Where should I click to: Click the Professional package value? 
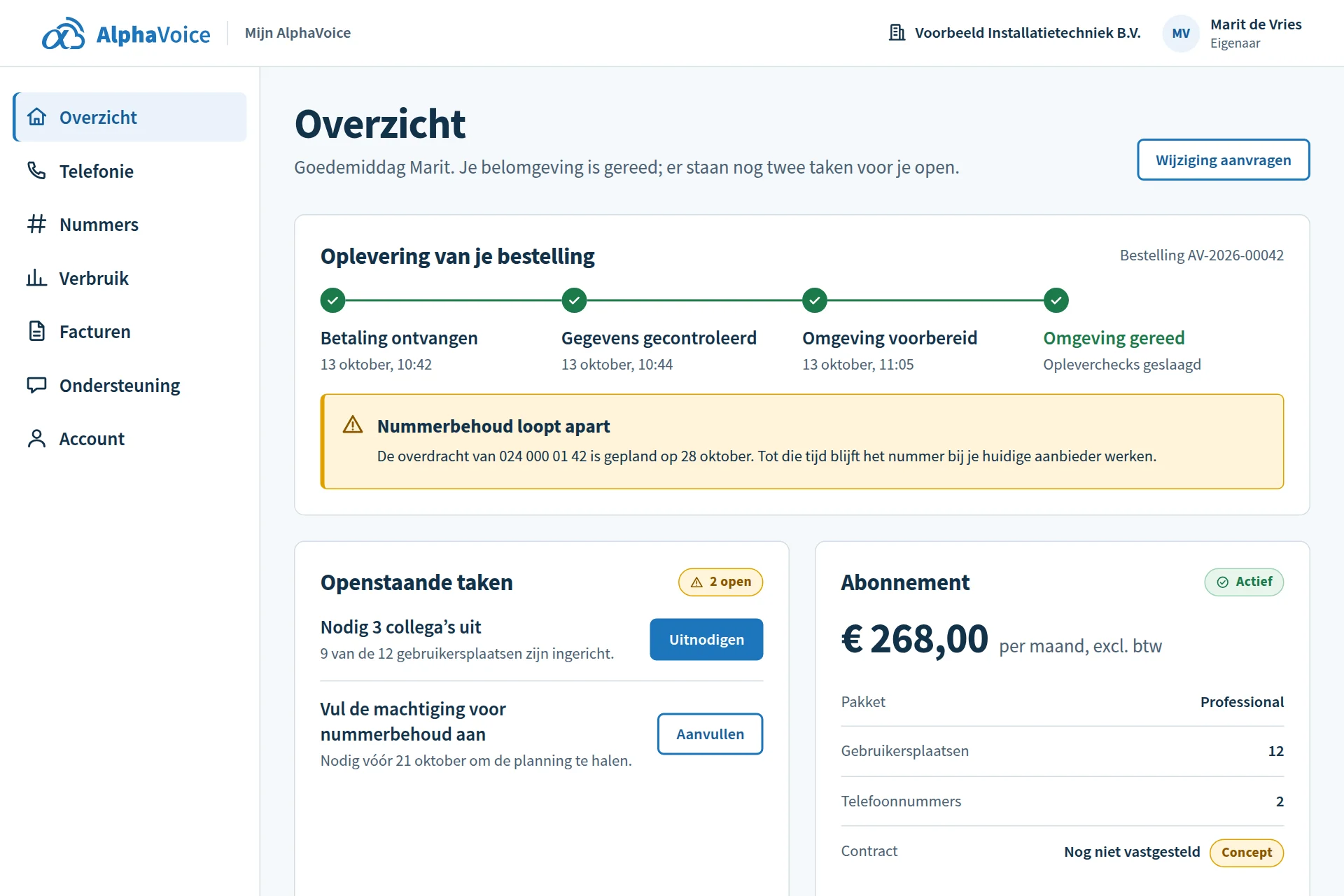point(1242,701)
